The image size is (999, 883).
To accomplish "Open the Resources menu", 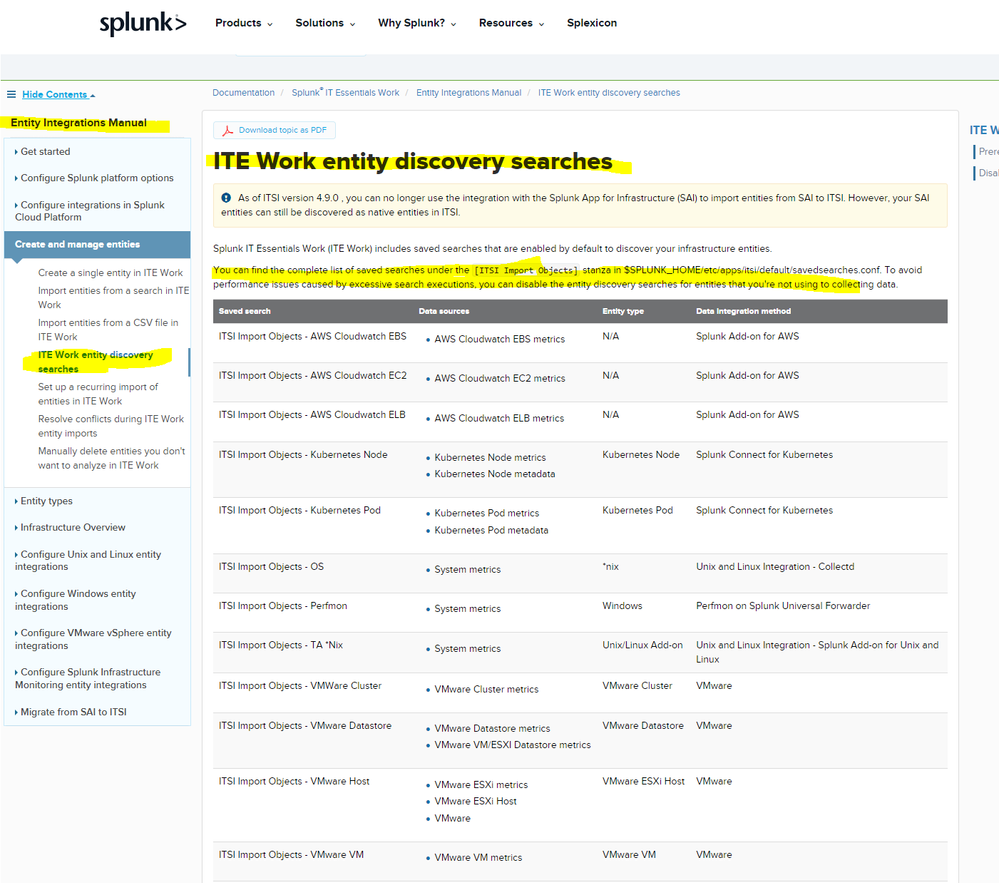I will pyautogui.click(x=512, y=23).
